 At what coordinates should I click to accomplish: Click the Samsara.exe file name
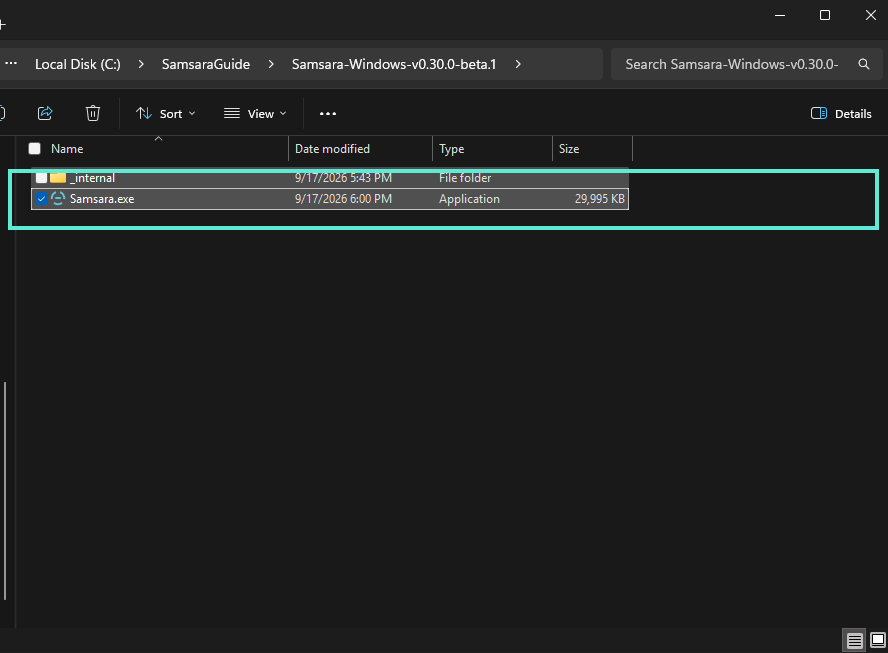pyautogui.click(x=102, y=199)
